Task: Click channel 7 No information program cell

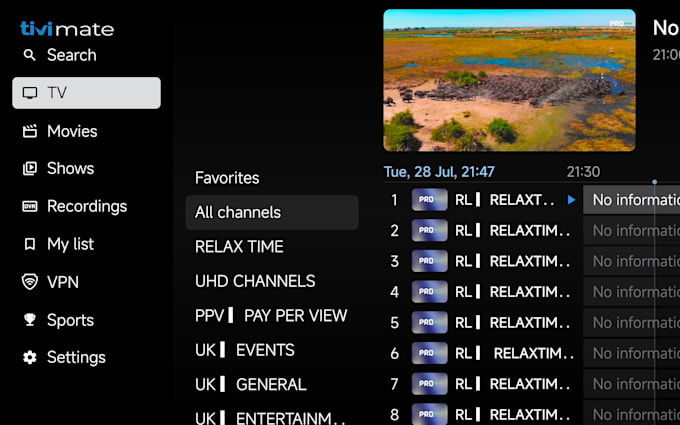Action: 631,384
